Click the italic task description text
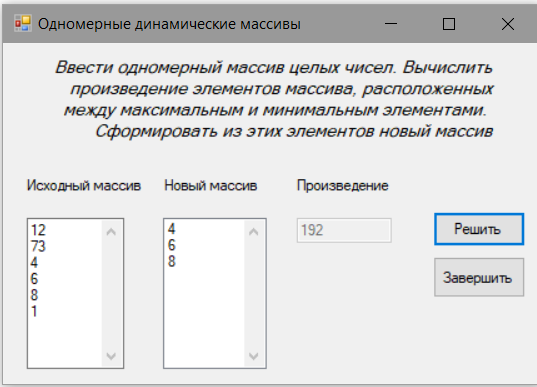 pos(274,99)
